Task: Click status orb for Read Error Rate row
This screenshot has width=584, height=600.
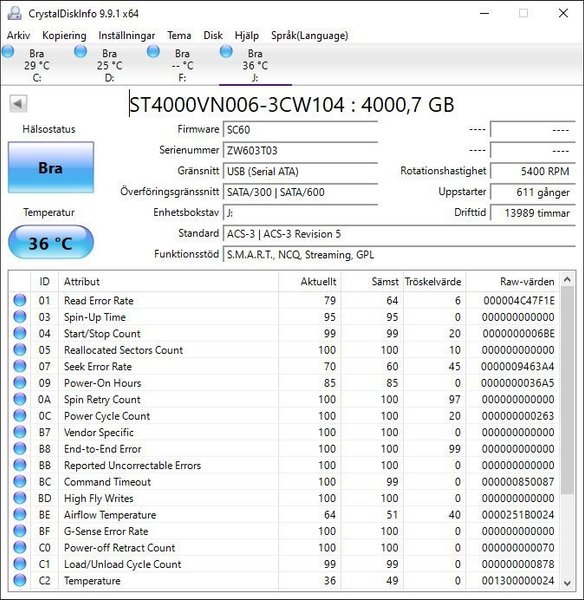Action: click(x=20, y=300)
